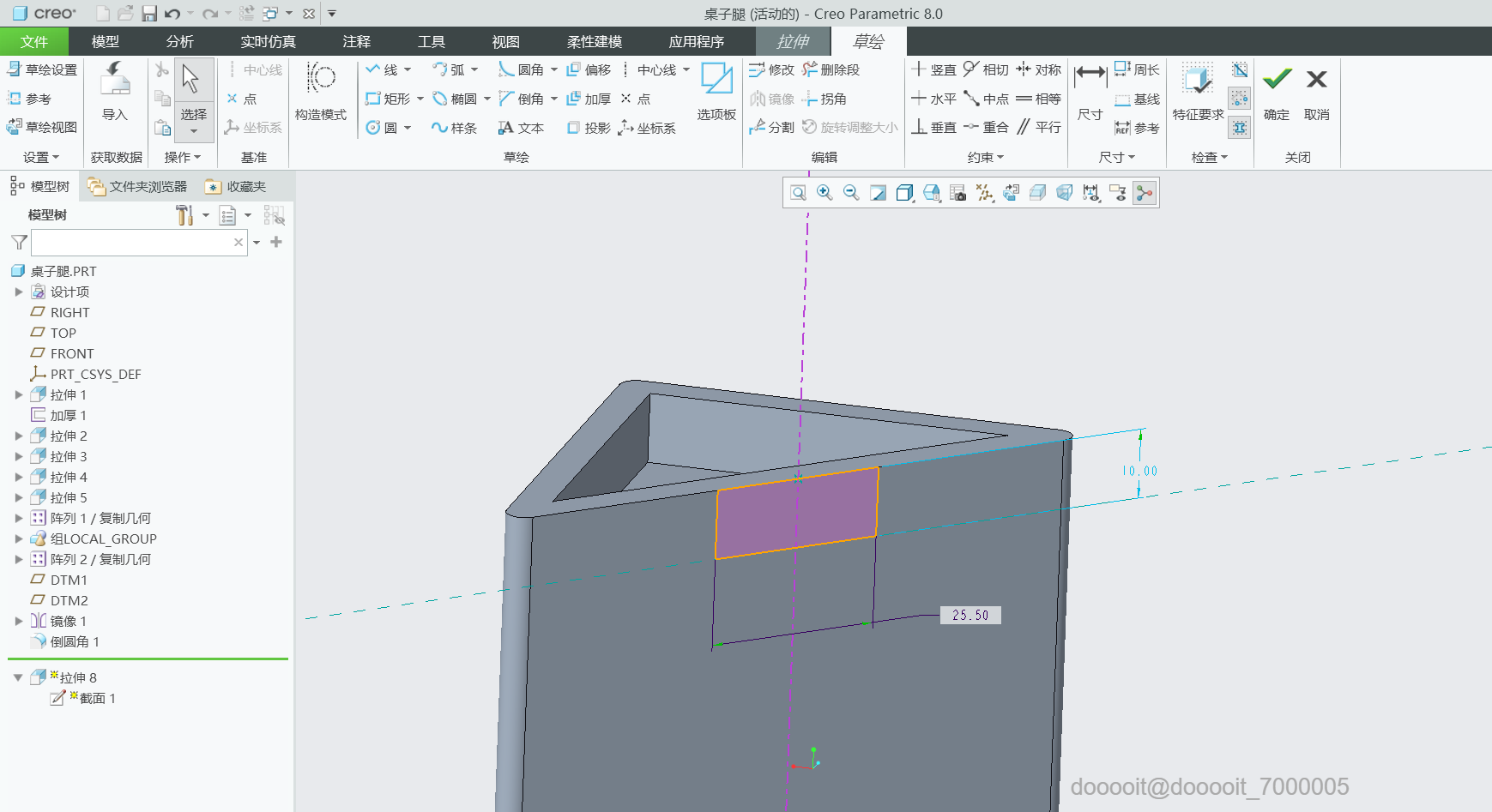Click the 文本 text tool
1492x812 pixels.
[x=522, y=128]
